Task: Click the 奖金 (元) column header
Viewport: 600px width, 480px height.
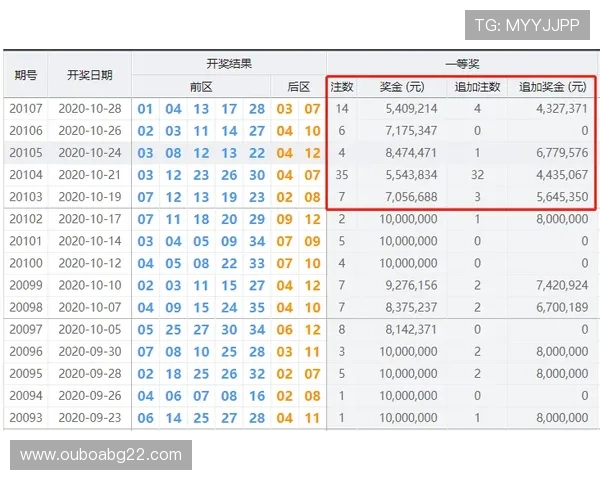Action: (x=402, y=87)
